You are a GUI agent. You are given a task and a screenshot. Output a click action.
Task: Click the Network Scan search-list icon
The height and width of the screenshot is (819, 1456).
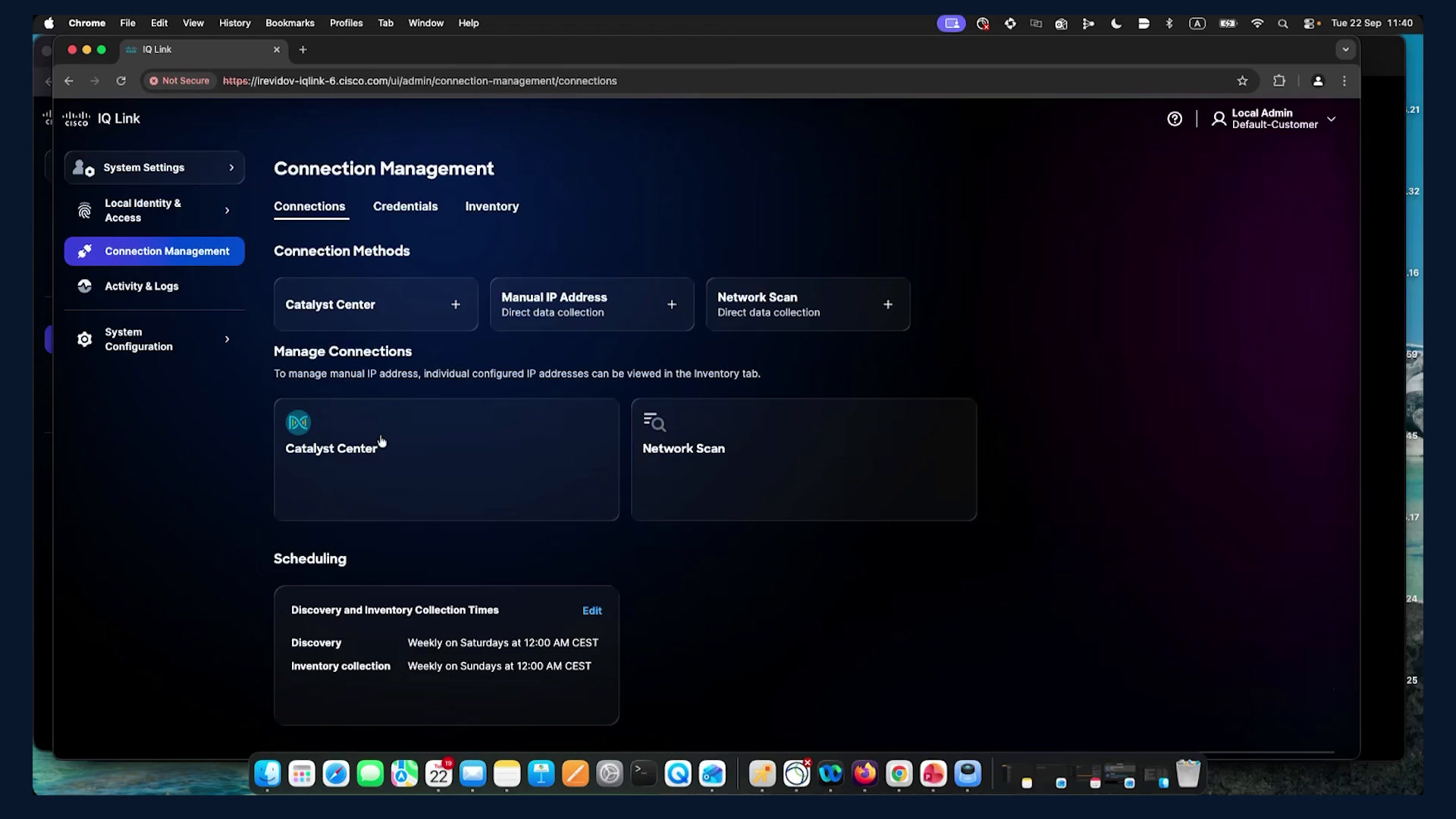tap(654, 422)
